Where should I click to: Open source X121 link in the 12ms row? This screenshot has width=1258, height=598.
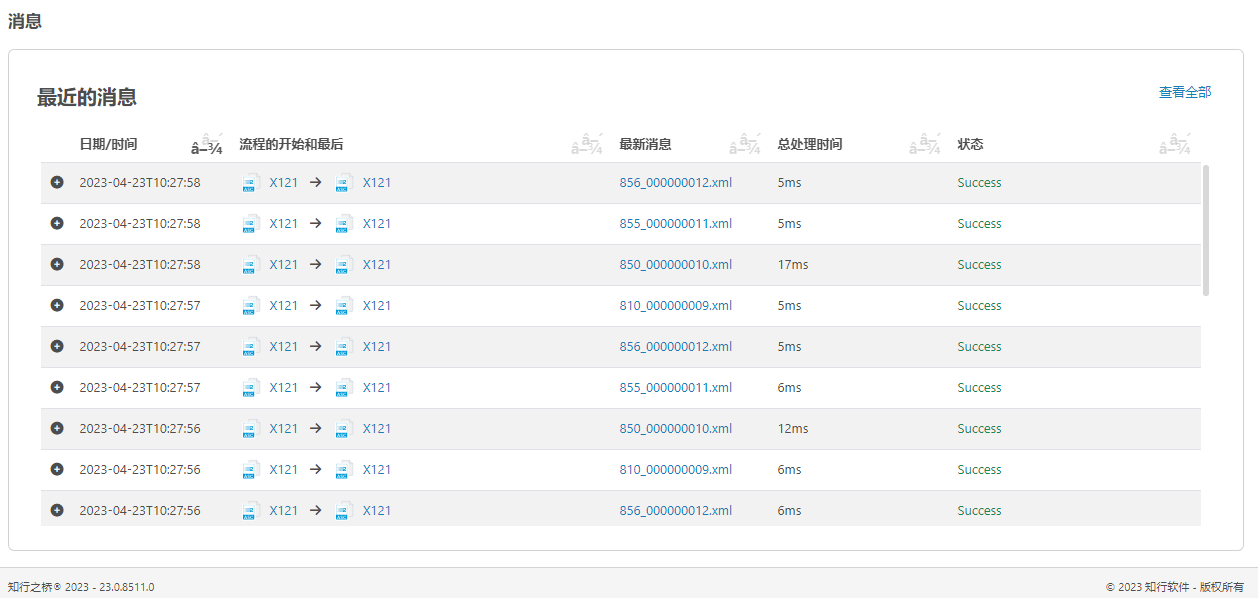pos(284,429)
